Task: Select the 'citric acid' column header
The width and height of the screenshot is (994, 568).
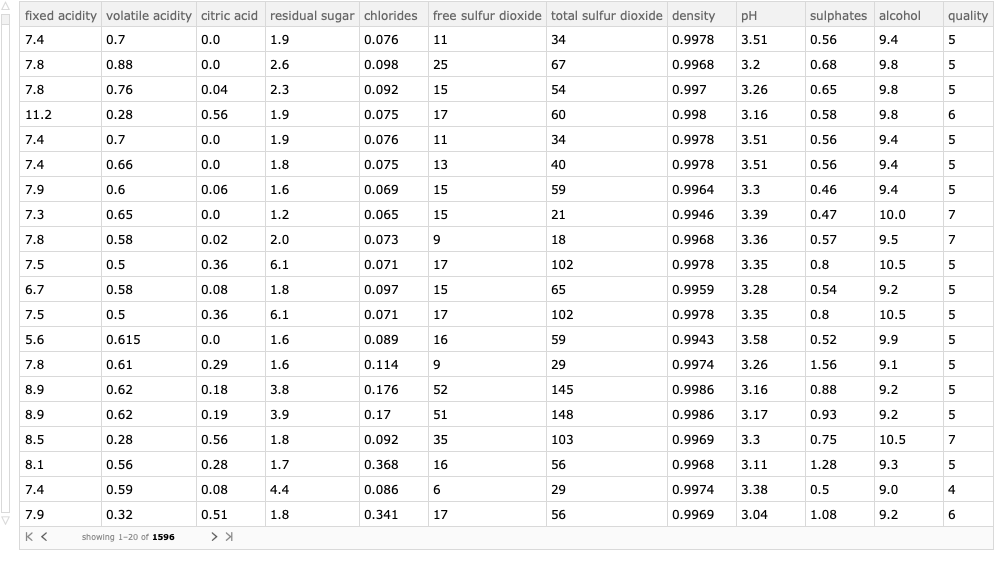Action: tap(229, 15)
